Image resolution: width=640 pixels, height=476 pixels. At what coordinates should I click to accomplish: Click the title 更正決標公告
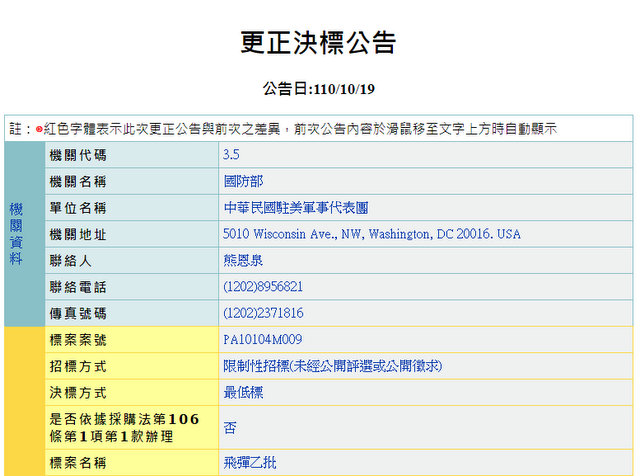(318, 42)
